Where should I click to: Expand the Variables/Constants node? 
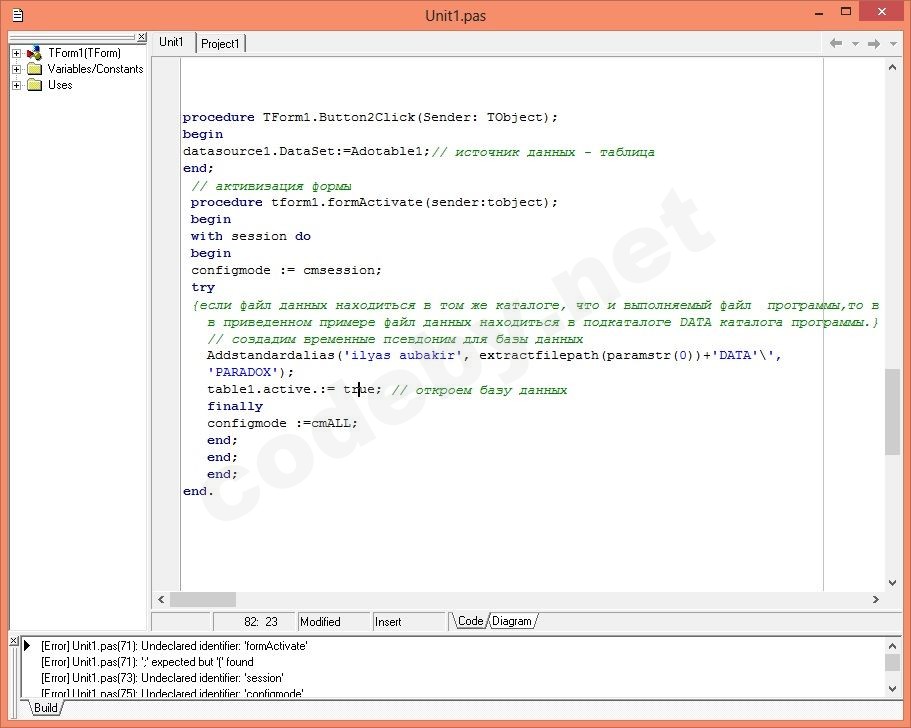click(x=17, y=69)
